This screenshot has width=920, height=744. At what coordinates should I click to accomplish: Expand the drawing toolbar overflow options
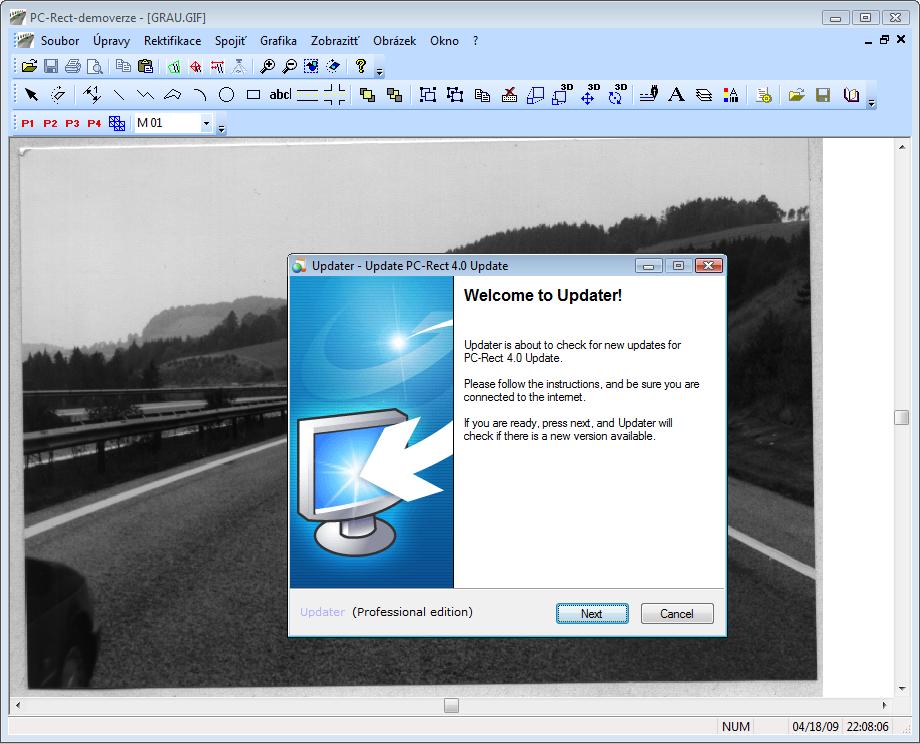tap(871, 103)
